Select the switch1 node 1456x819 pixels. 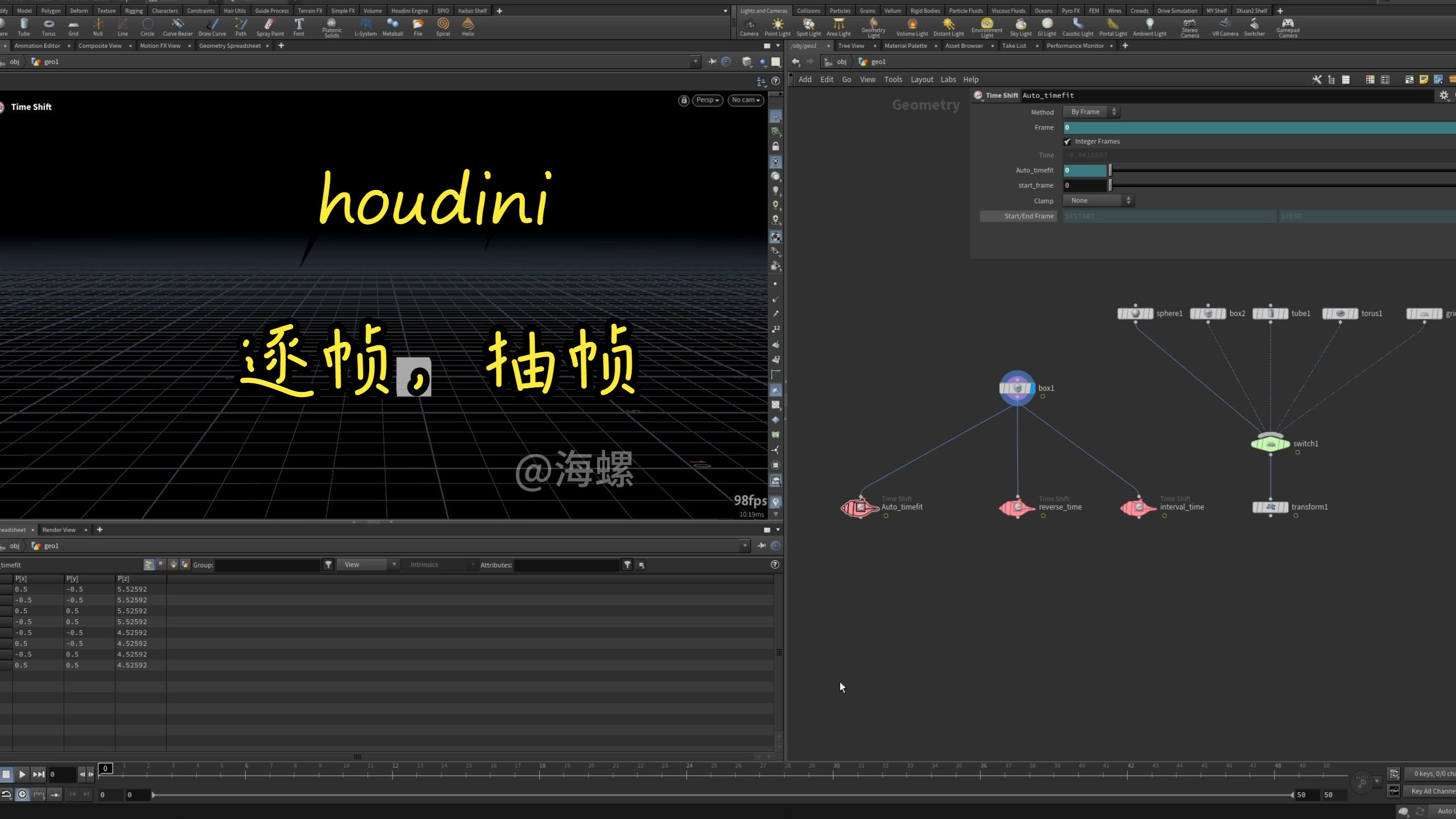(x=1270, y=444)
